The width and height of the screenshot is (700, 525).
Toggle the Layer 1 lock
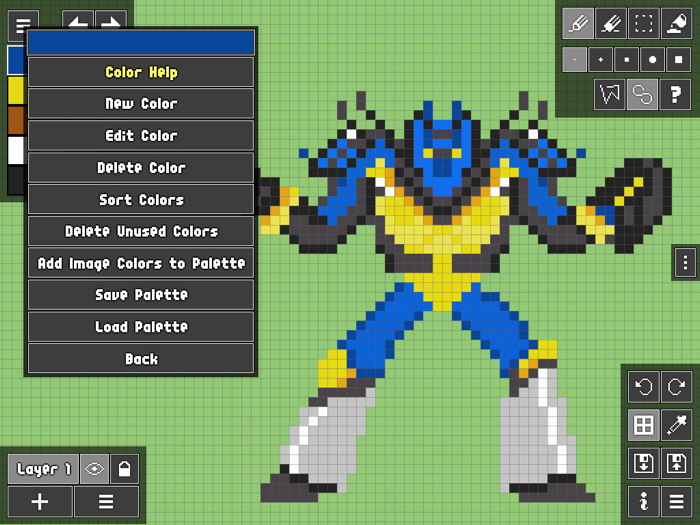coord(125,469)
